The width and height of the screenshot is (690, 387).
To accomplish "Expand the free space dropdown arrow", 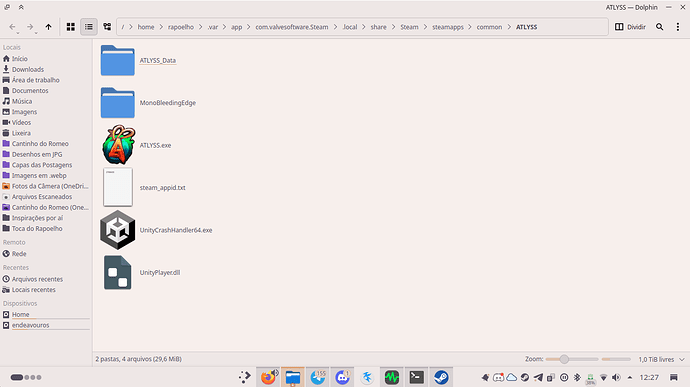I will (682, 359).
